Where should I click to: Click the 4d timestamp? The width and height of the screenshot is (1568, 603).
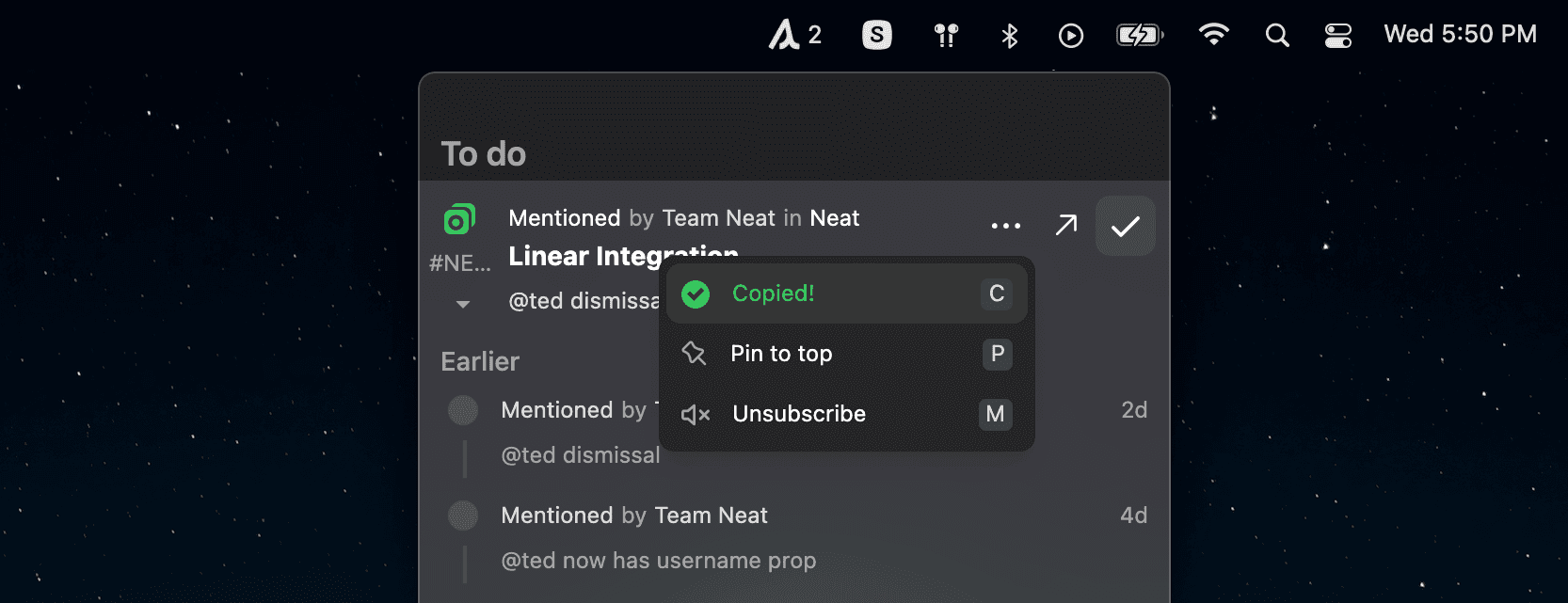pos(1134,516)
